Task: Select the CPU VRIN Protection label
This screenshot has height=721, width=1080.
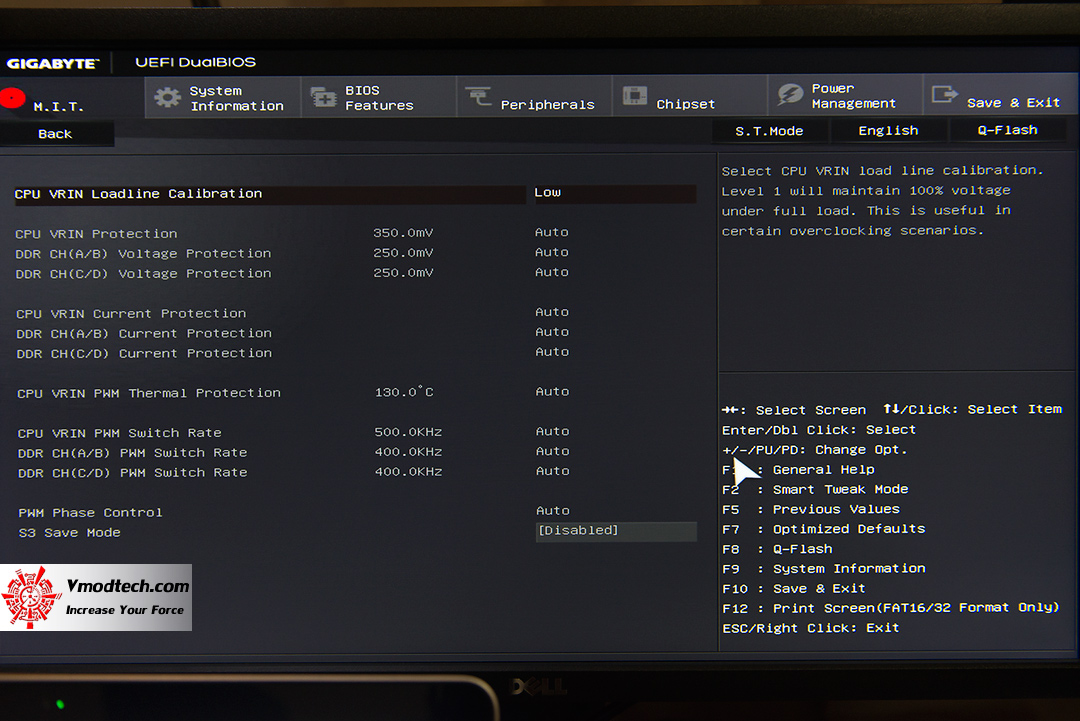Action: 96,234
